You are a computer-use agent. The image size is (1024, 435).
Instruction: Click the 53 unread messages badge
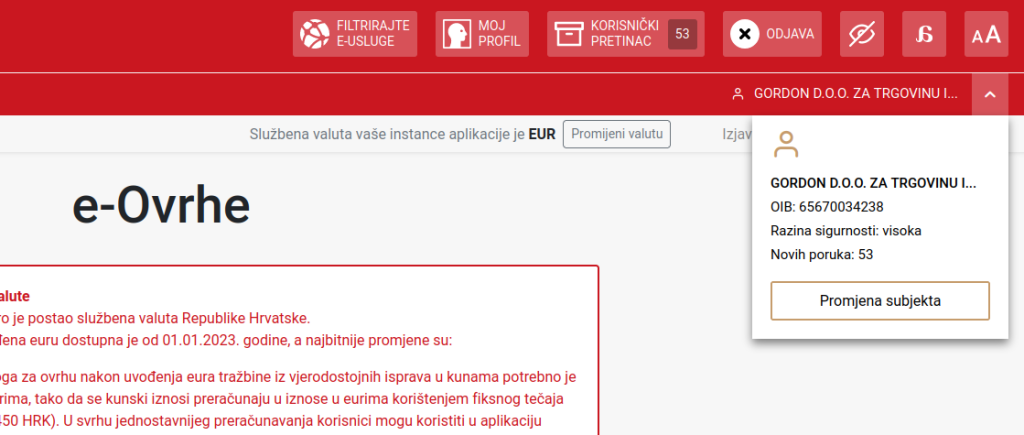(683, 34)
